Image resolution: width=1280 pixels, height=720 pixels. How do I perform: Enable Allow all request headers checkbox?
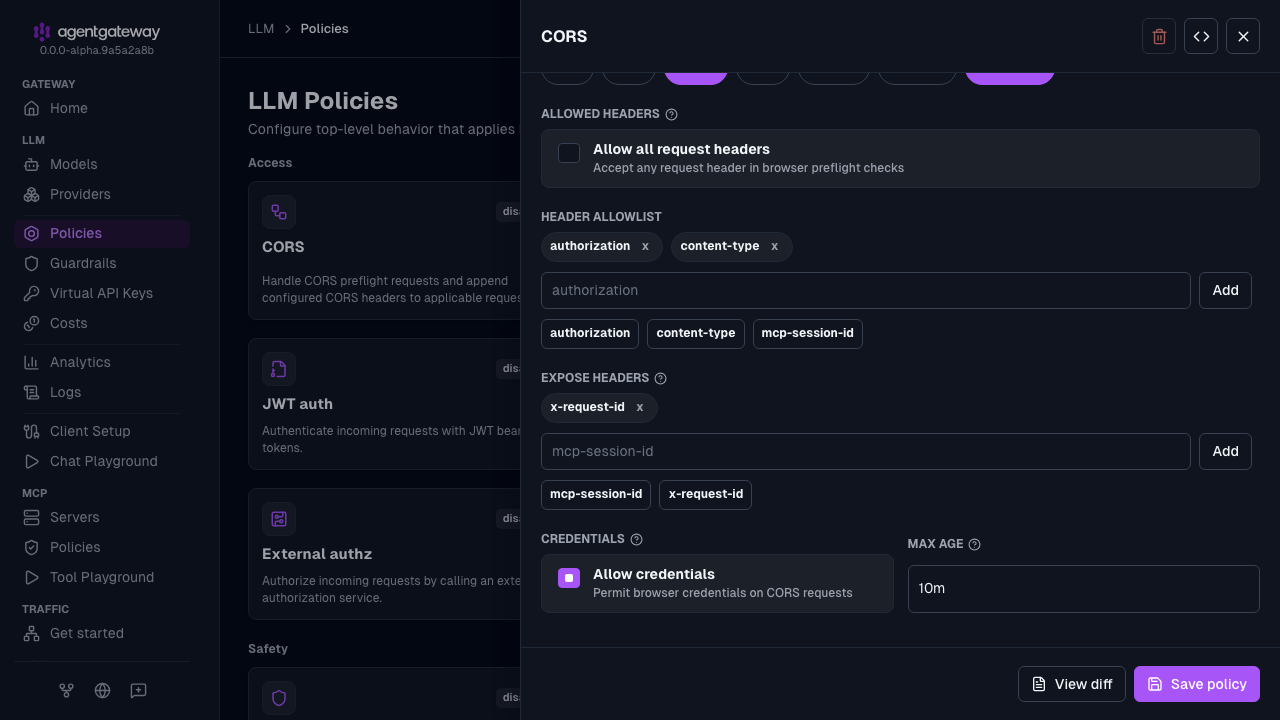coord(569,153)
